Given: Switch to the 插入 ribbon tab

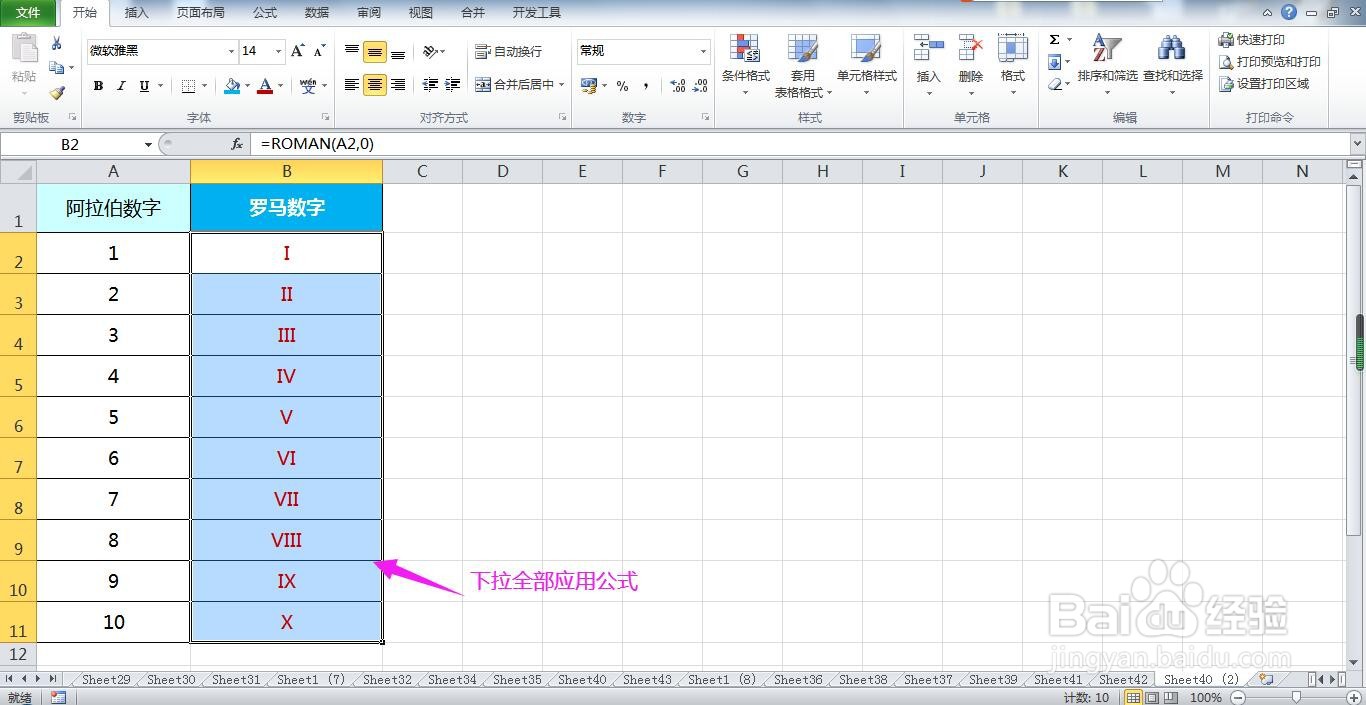Looking at the screenshot, I should (x=136, y=12).
